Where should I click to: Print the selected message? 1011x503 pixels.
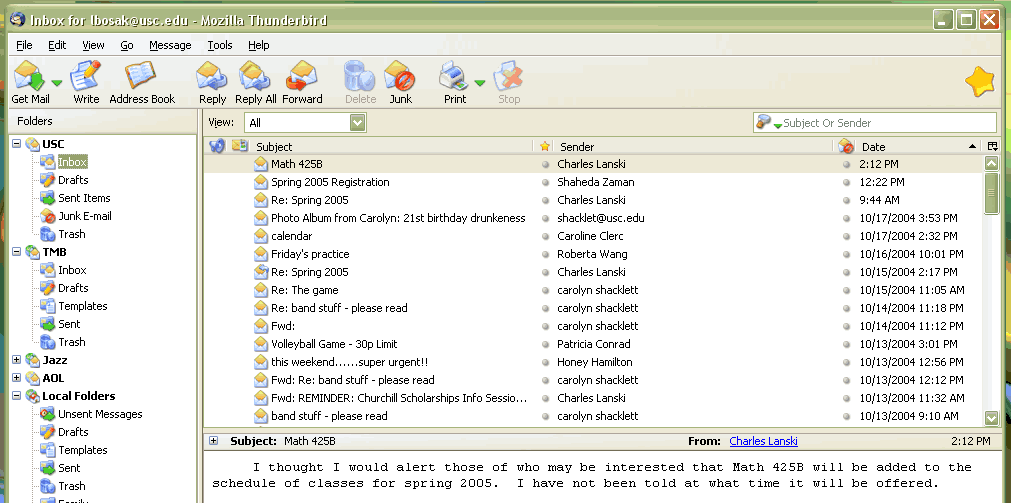[455, 81]
